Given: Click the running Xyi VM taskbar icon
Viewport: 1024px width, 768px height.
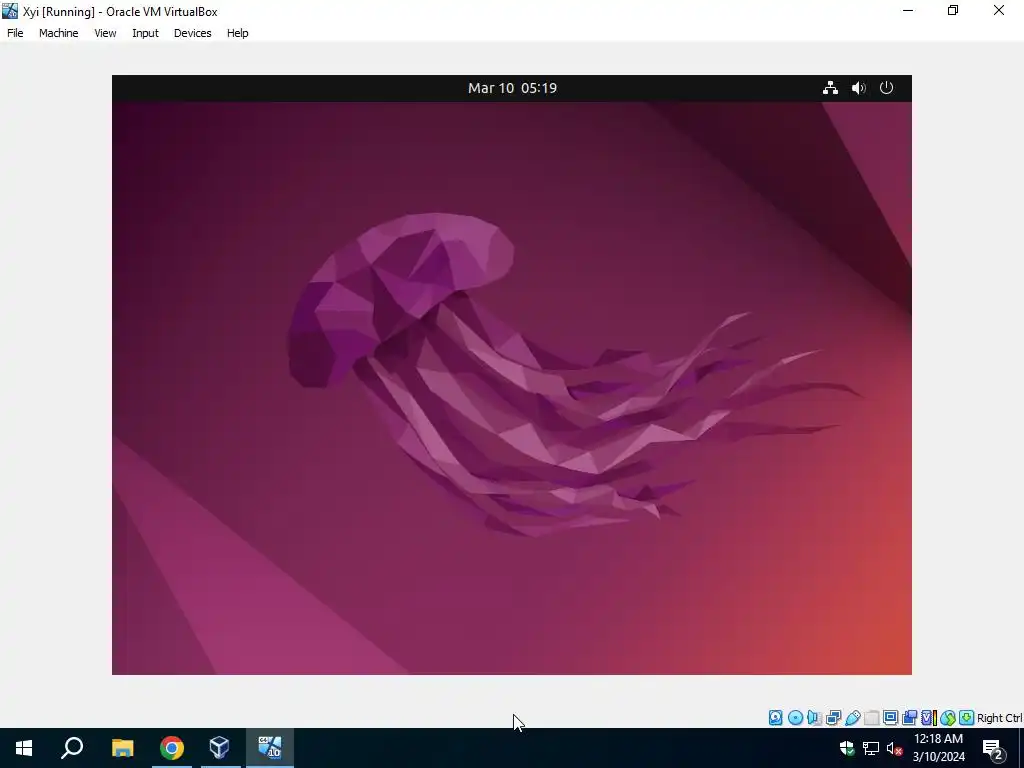Looking at the screenshot, I should coord(270,748).
